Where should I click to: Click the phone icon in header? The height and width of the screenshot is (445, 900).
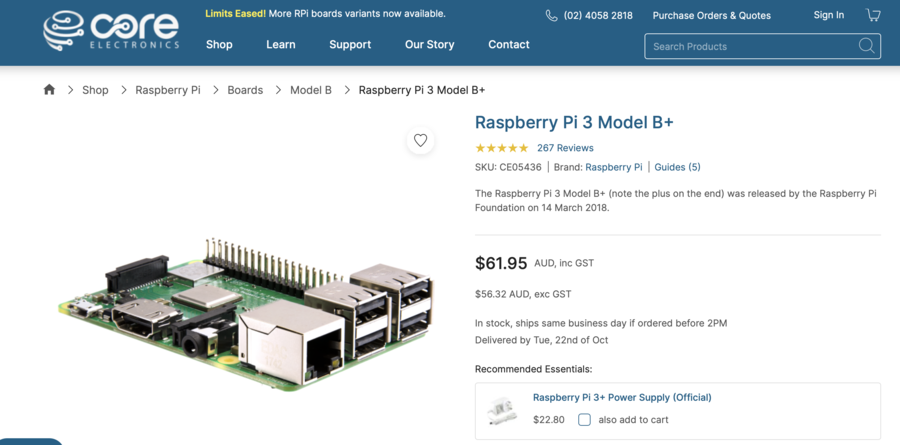551,16
